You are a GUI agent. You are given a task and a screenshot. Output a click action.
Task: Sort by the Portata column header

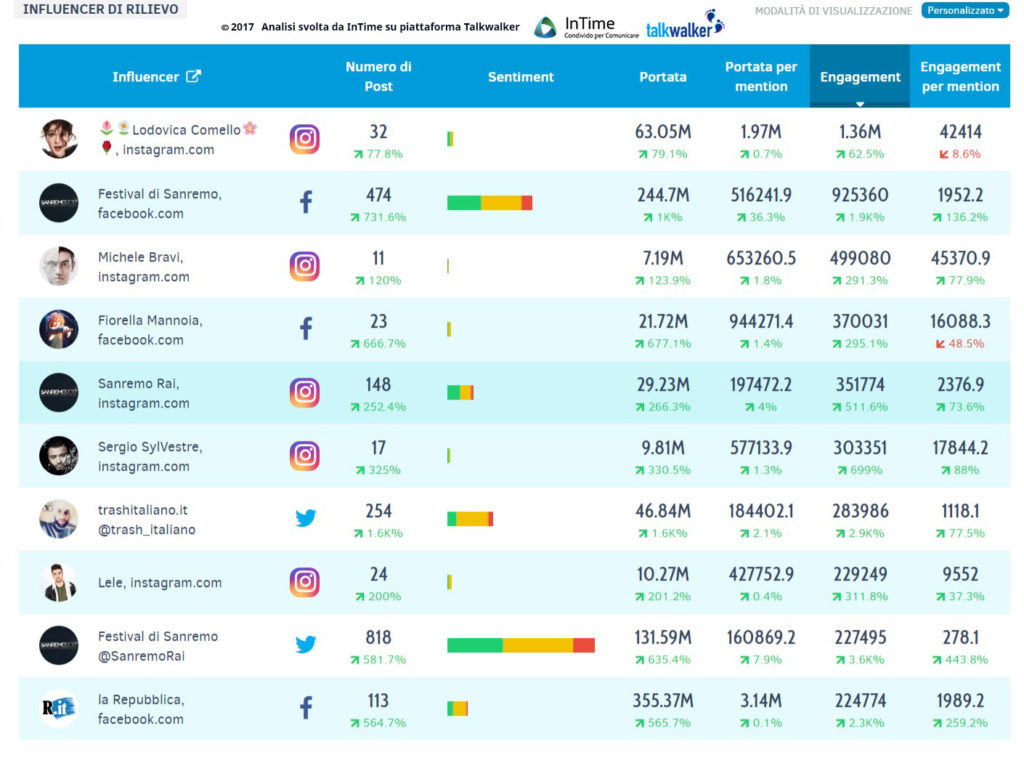[x=663, y=77]
